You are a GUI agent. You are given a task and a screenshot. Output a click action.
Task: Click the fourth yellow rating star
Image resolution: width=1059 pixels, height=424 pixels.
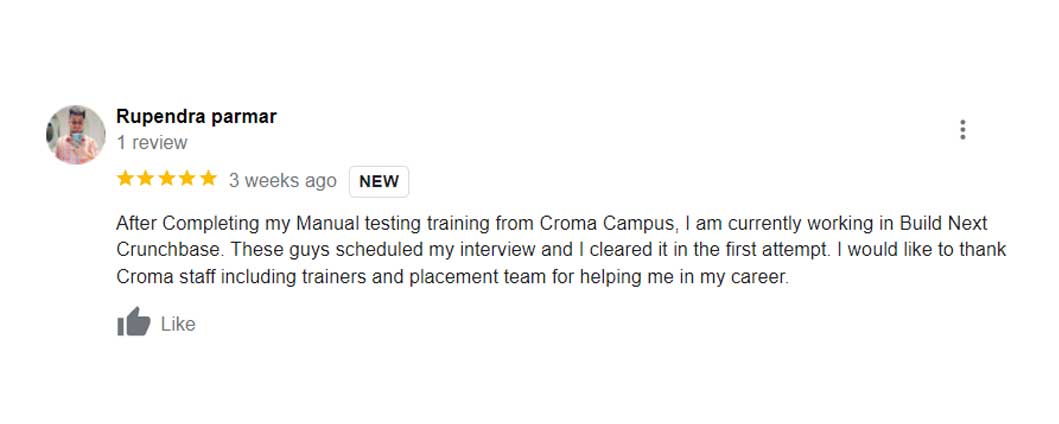(x=187, y=179)
